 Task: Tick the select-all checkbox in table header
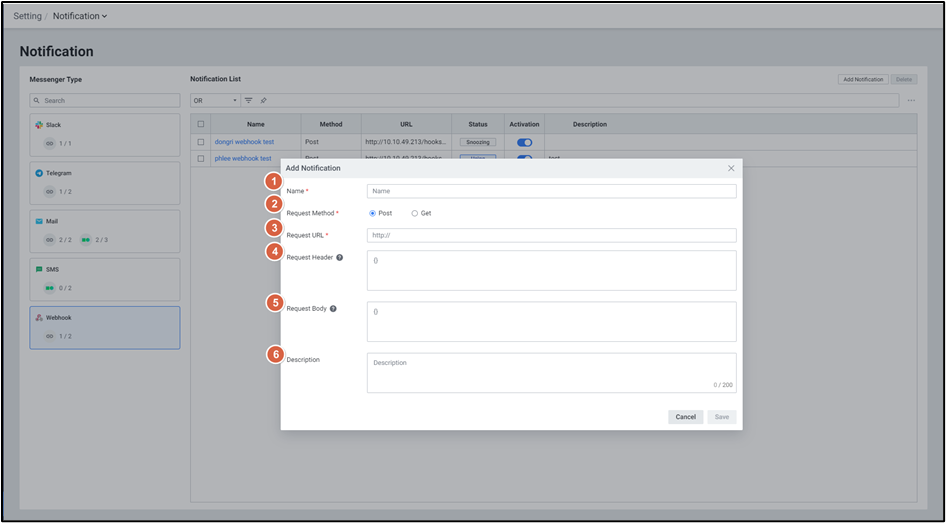click(201, 124)
